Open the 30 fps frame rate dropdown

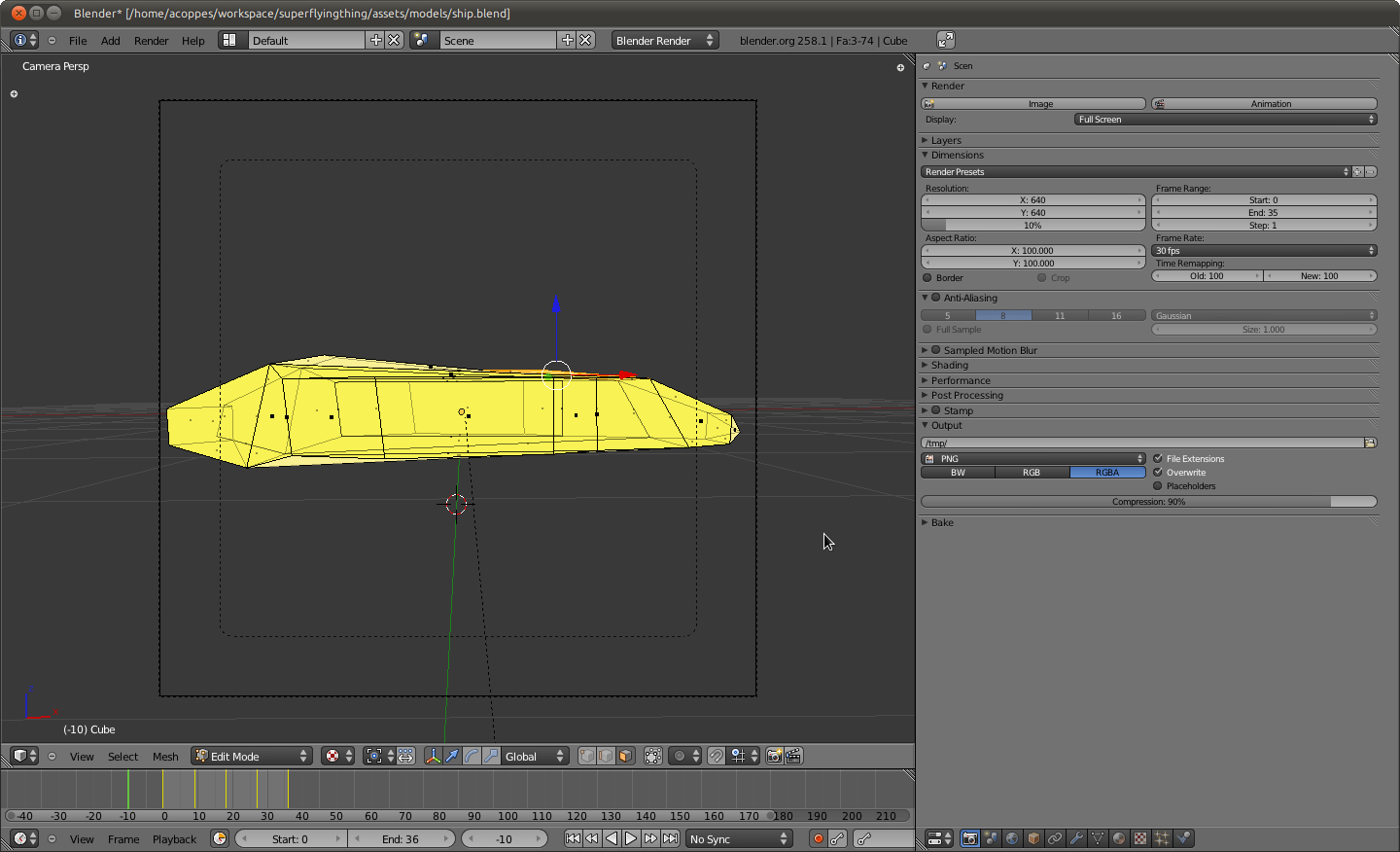click(x=1264, y=251)
